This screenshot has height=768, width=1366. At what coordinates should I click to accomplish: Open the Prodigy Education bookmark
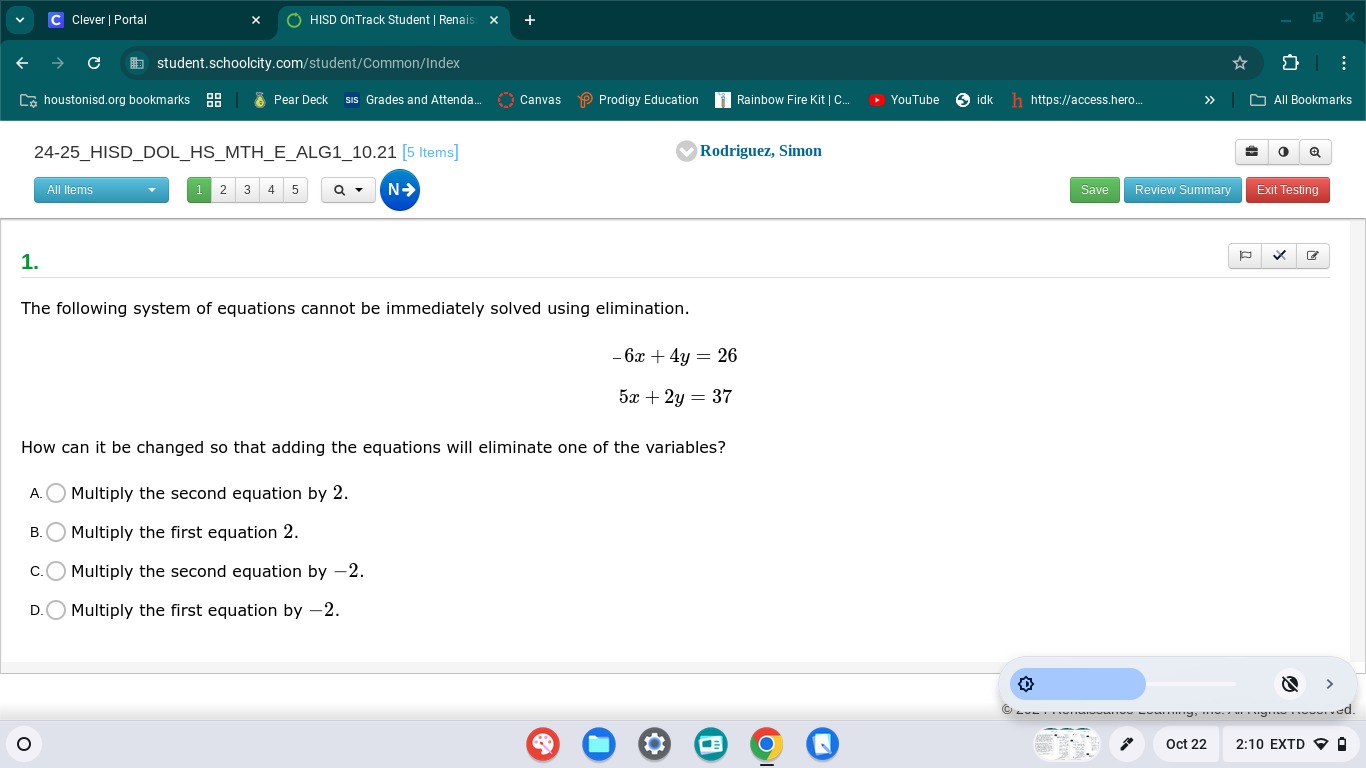tap(638, 100)
